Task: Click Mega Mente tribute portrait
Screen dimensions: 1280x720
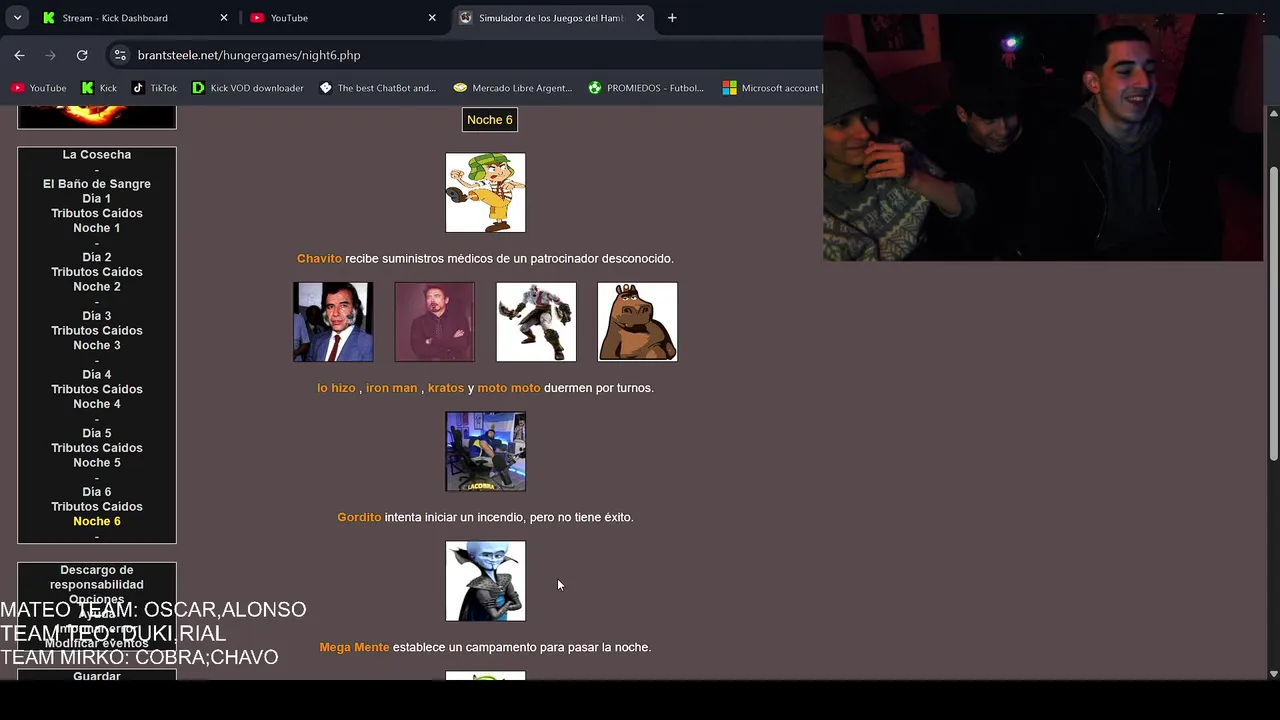Action: pyautogui.click(x=485, y=581)
